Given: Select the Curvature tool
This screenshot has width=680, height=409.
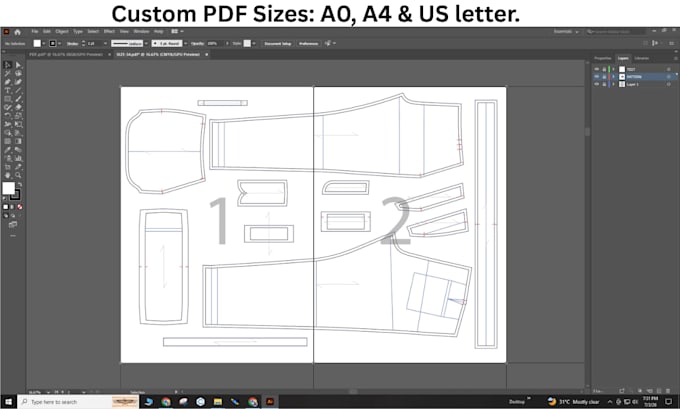Looking at the screenshot, I should click(18, 82).
